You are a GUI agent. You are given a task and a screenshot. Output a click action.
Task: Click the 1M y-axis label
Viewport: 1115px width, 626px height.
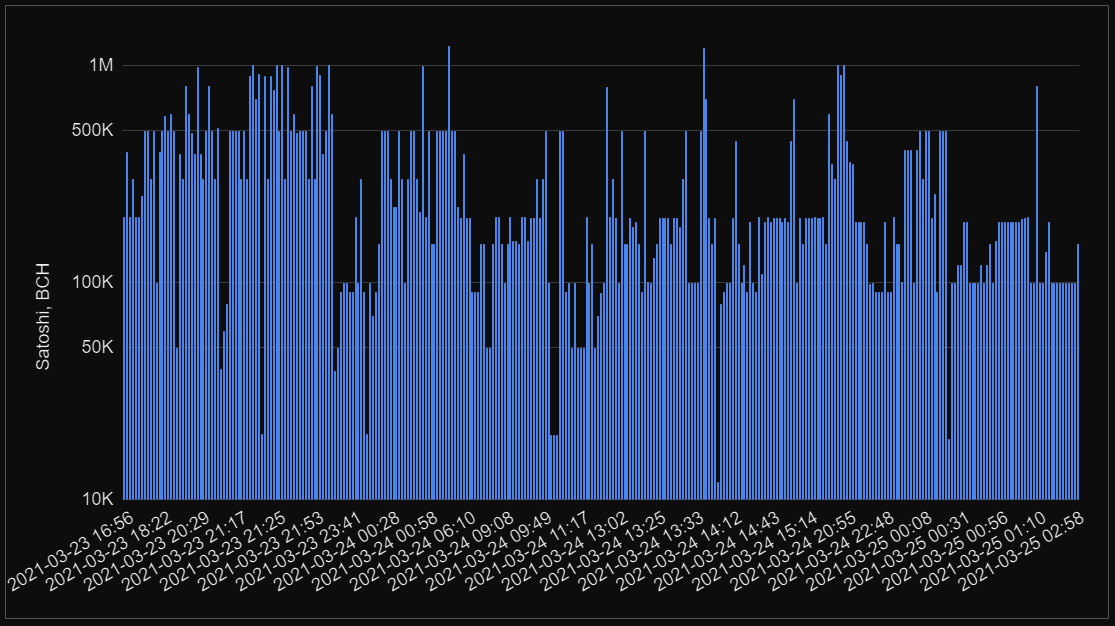click(101, 65)
